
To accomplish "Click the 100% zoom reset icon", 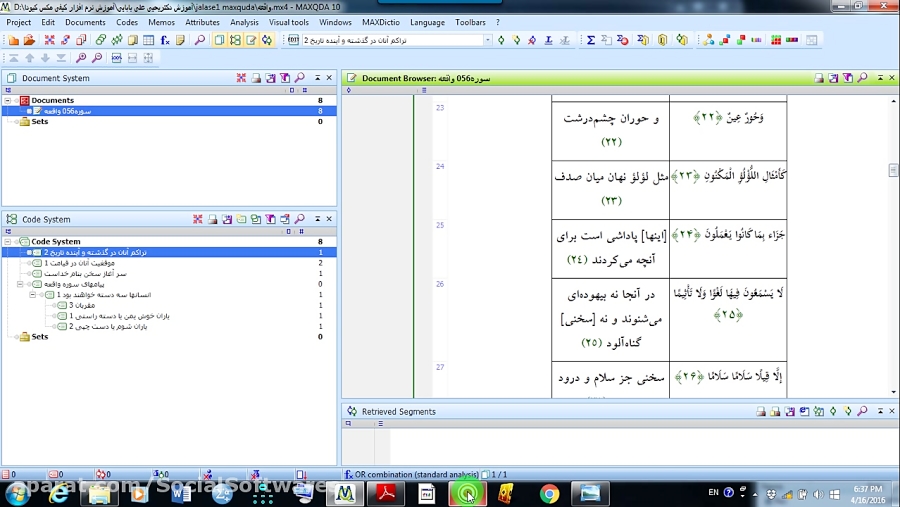I will pos(117,58).
